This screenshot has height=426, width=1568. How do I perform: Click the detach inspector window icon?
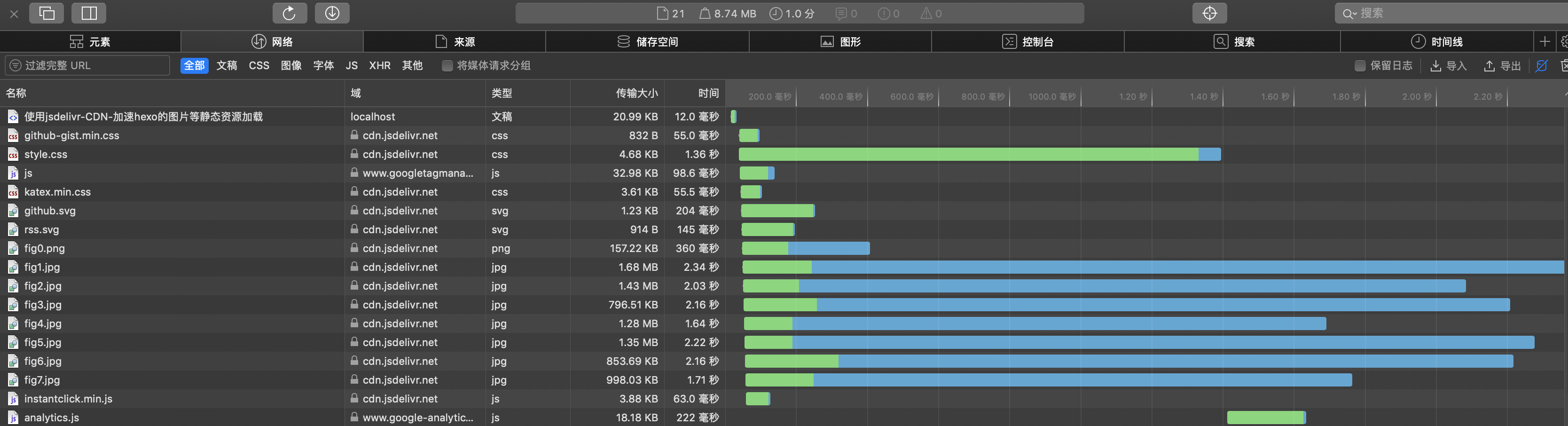47,13
